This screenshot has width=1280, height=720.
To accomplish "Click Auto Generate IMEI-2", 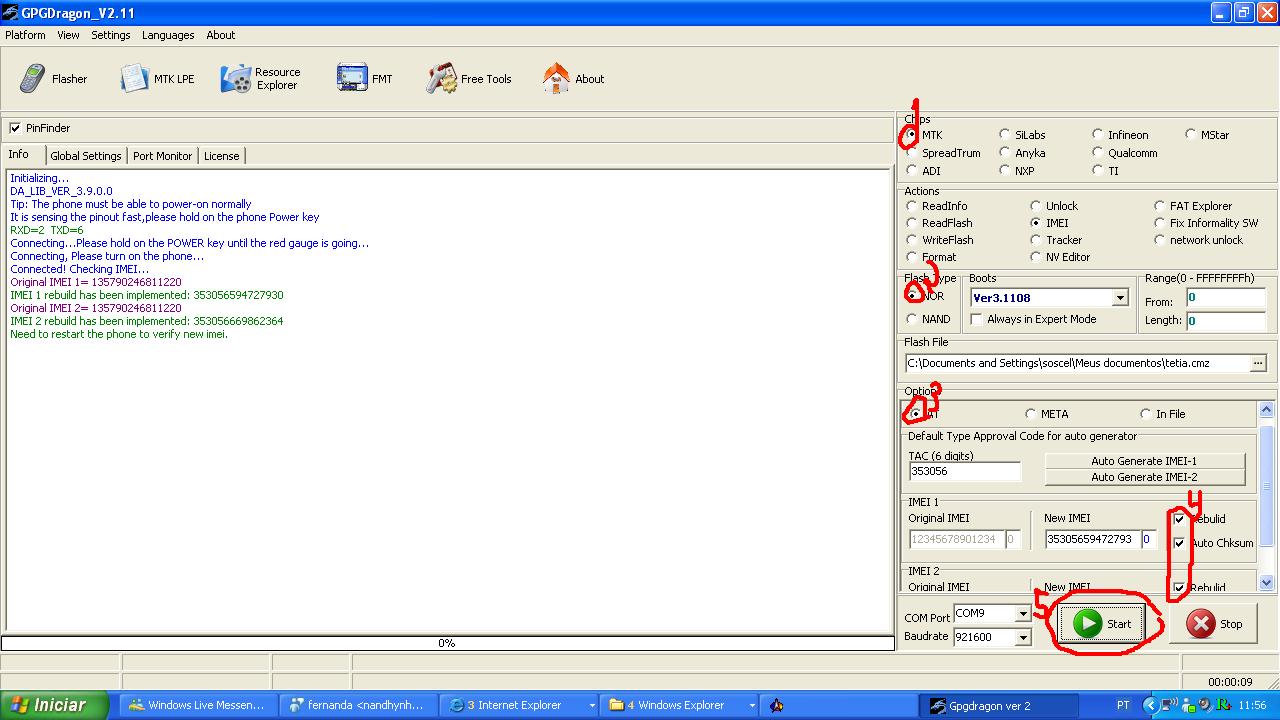I will (1144, 477).
